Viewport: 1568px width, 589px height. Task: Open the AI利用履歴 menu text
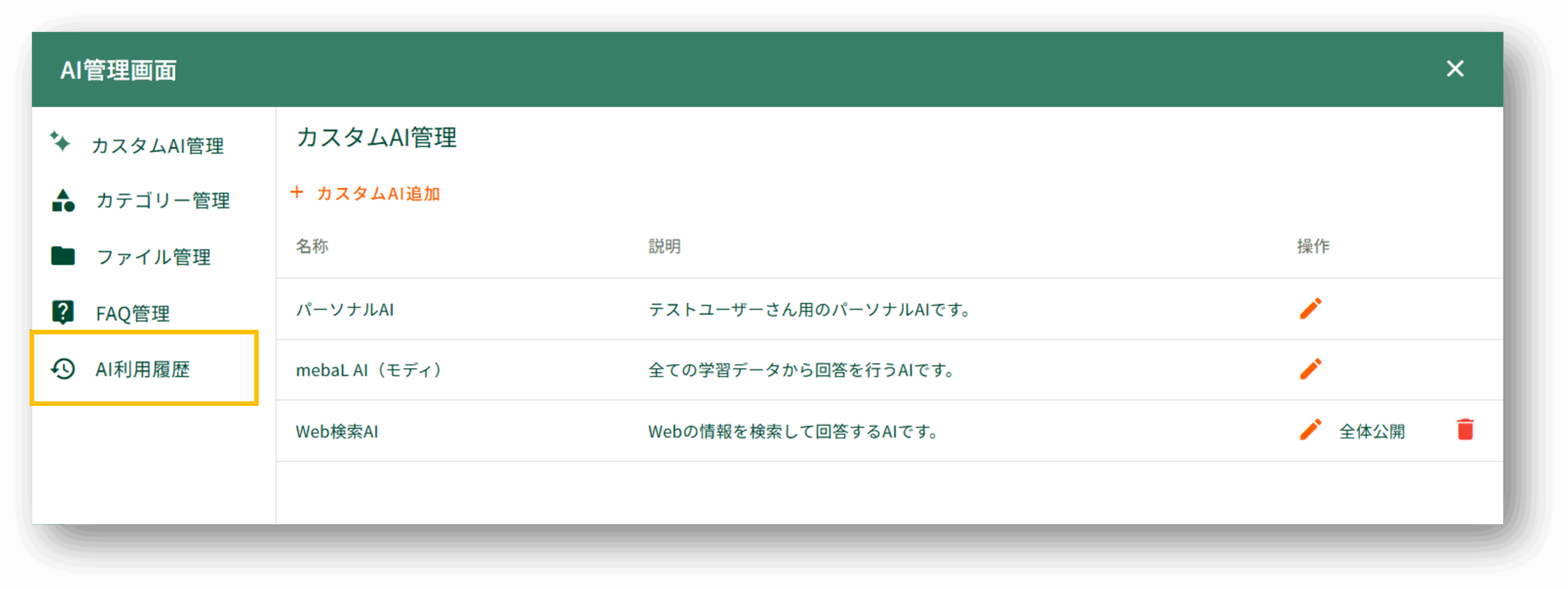click(x=143, y=369)
